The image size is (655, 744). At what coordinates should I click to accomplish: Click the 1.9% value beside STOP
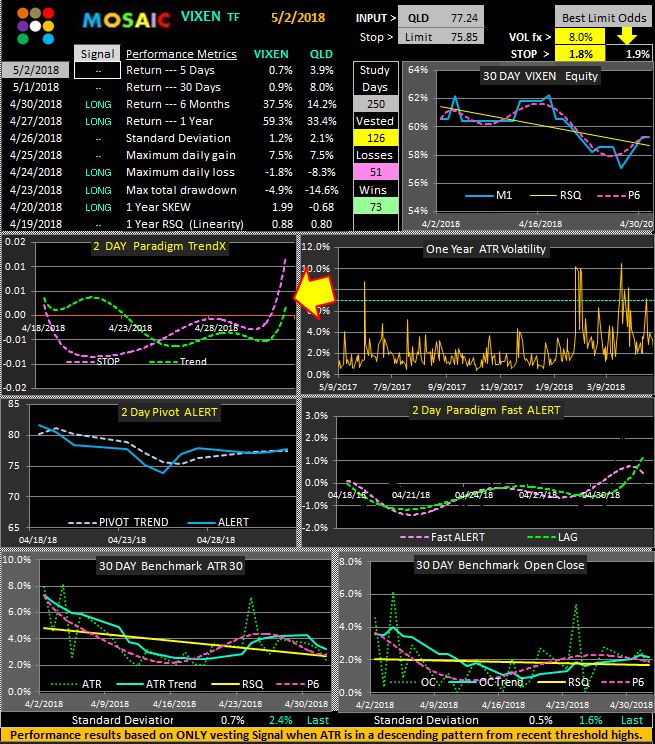tap(637, 54)
